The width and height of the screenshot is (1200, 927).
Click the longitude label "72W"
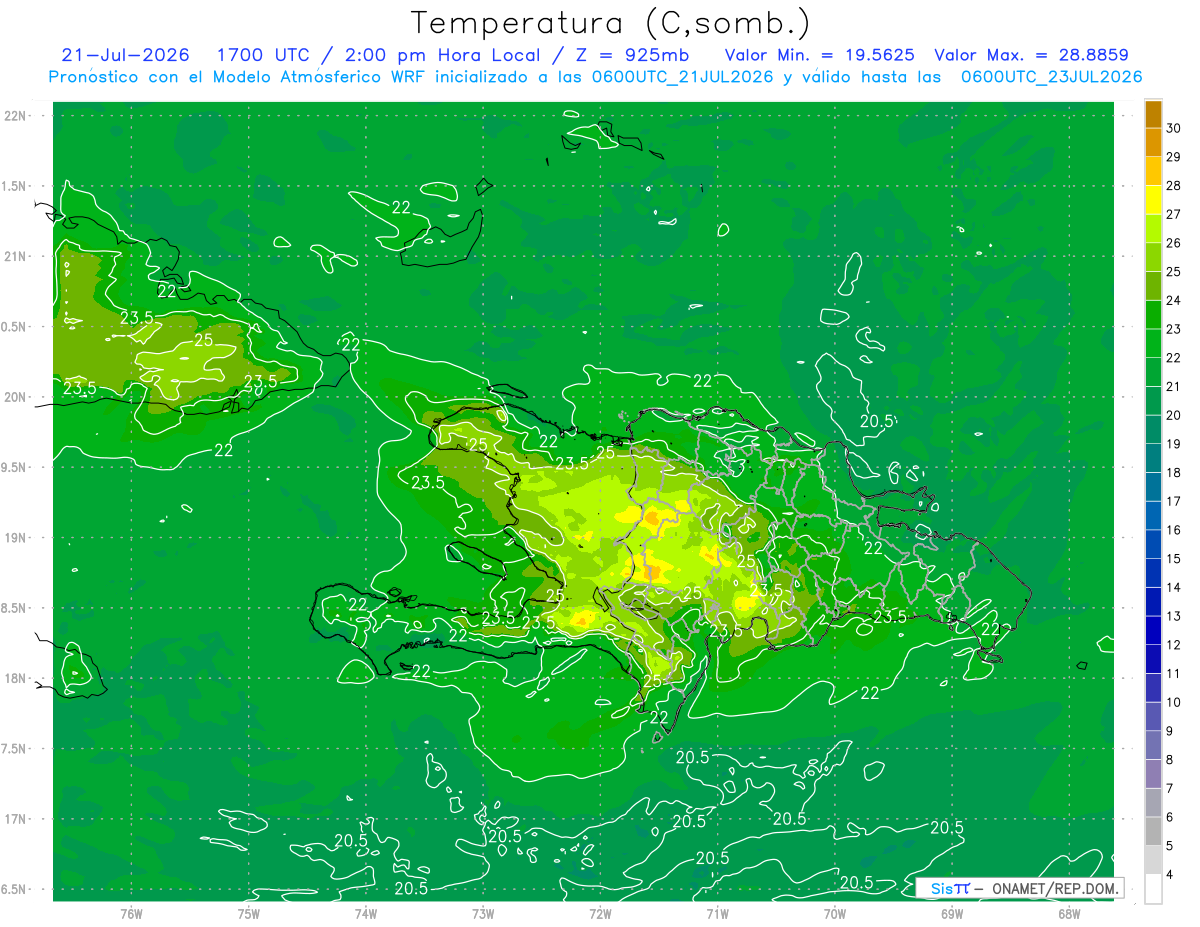click(x=600, y=913)
